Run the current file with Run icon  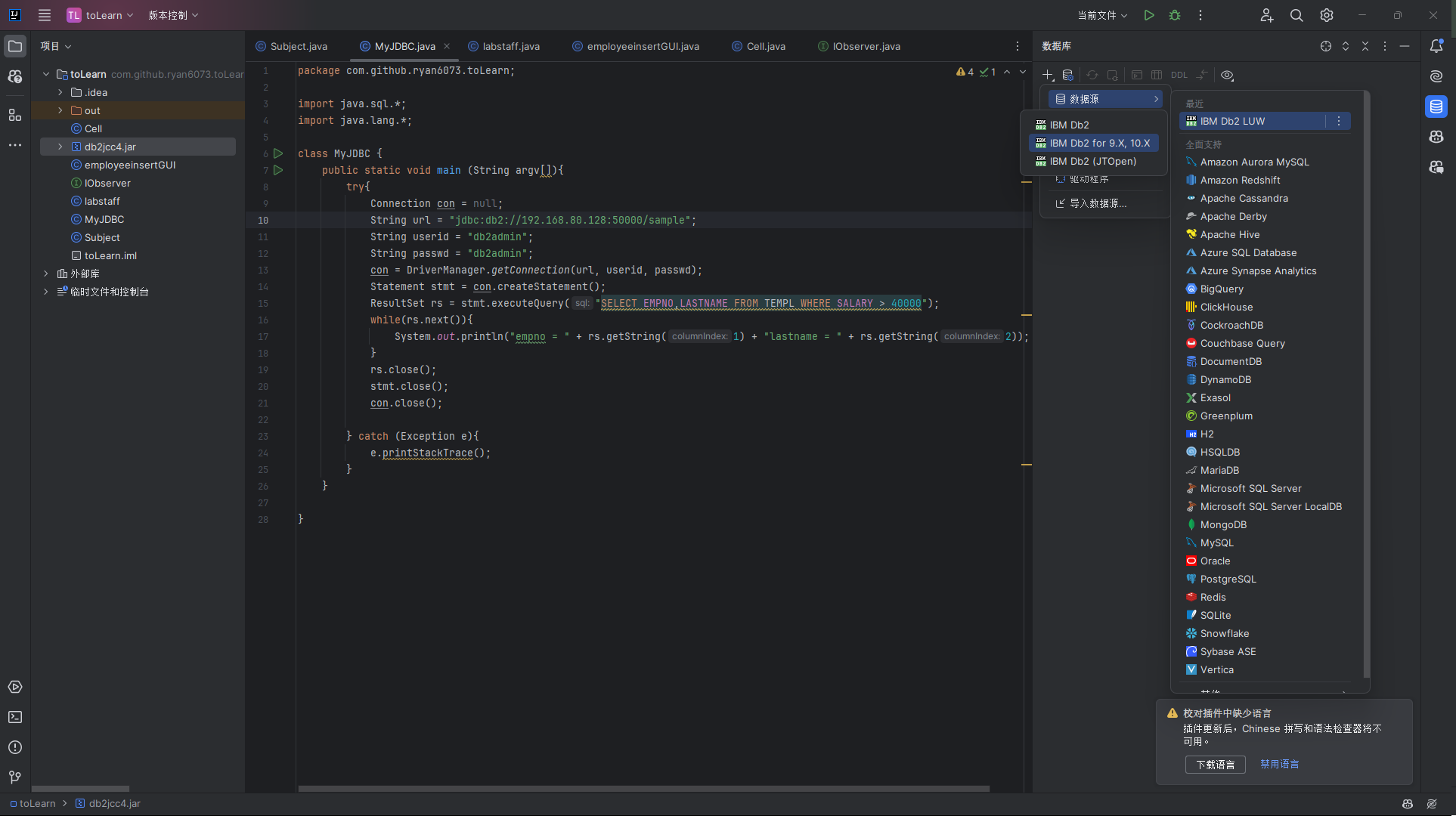1149,15
